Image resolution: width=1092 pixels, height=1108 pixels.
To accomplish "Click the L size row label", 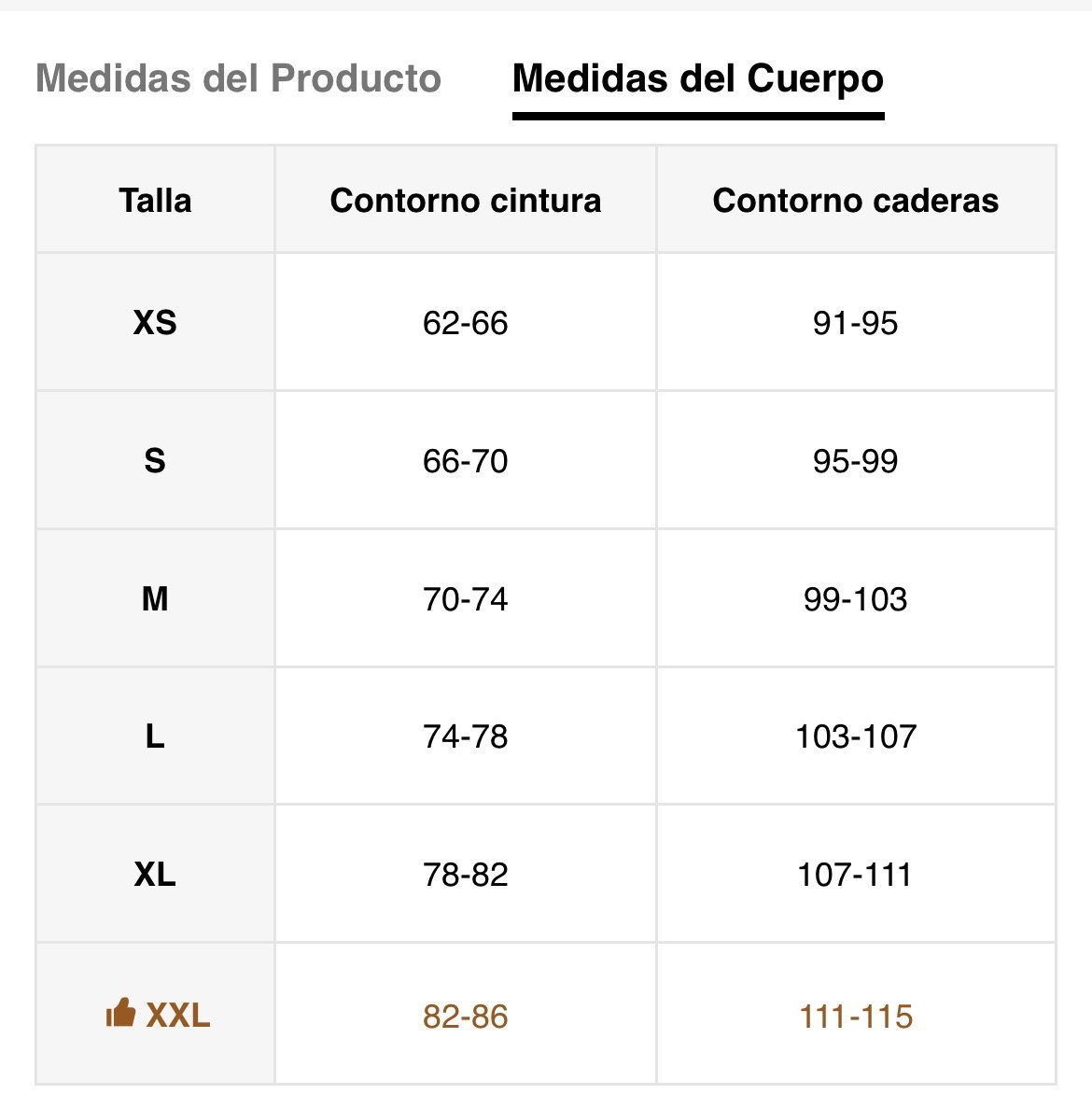I will [155, 736].
